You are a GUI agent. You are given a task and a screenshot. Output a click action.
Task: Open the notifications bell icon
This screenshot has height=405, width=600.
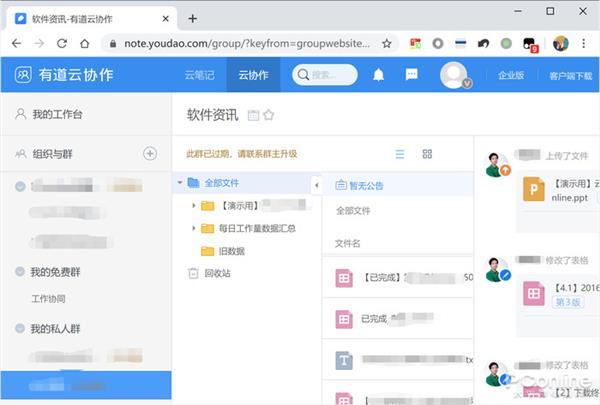(378, 75)
